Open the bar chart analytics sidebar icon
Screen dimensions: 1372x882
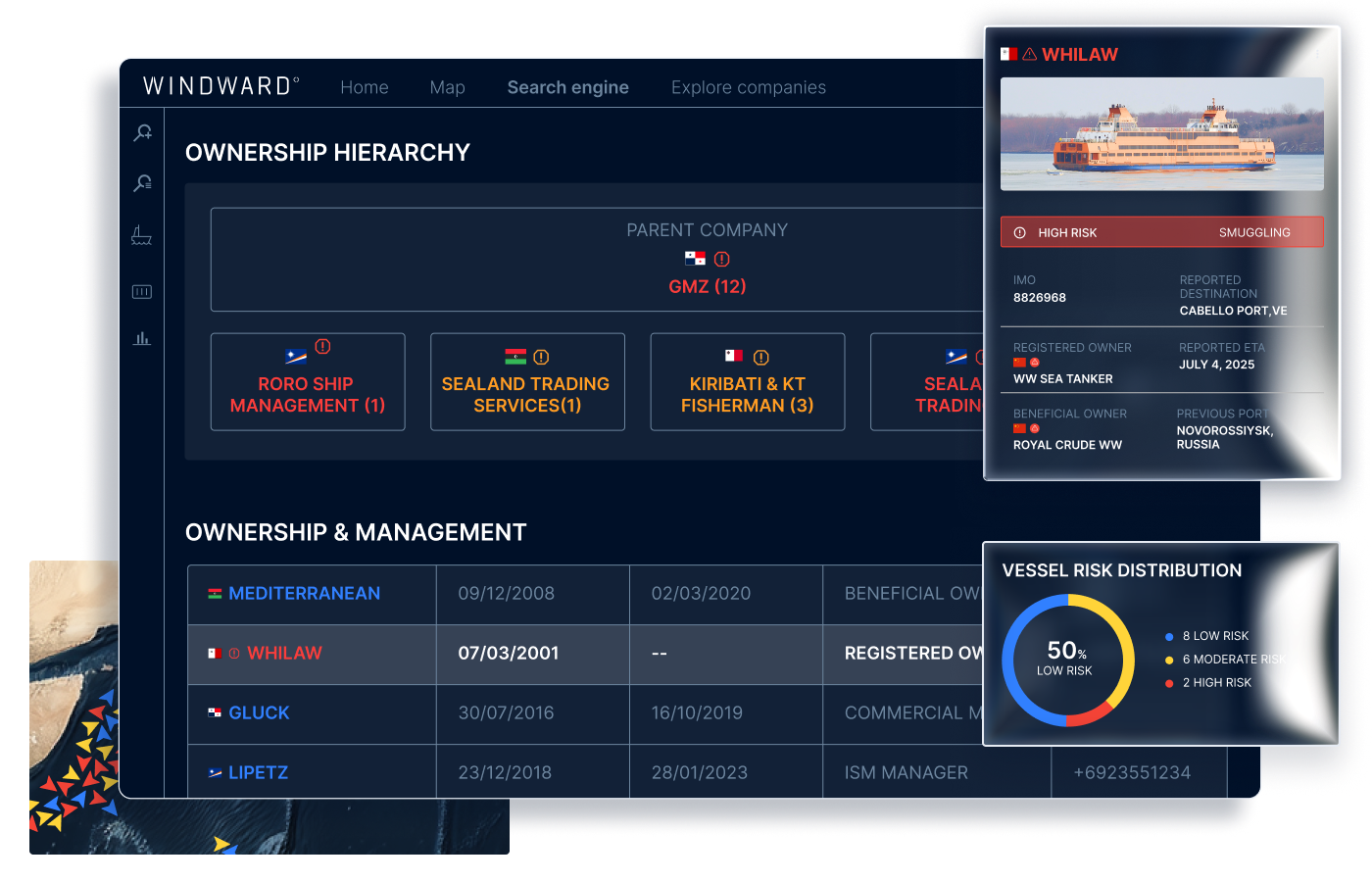tap(142, 338)
